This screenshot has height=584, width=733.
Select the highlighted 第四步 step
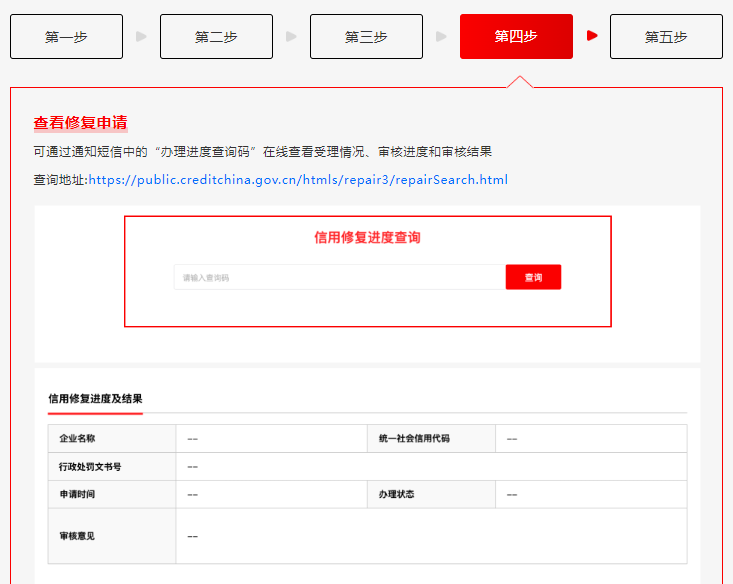click(516, 37)
